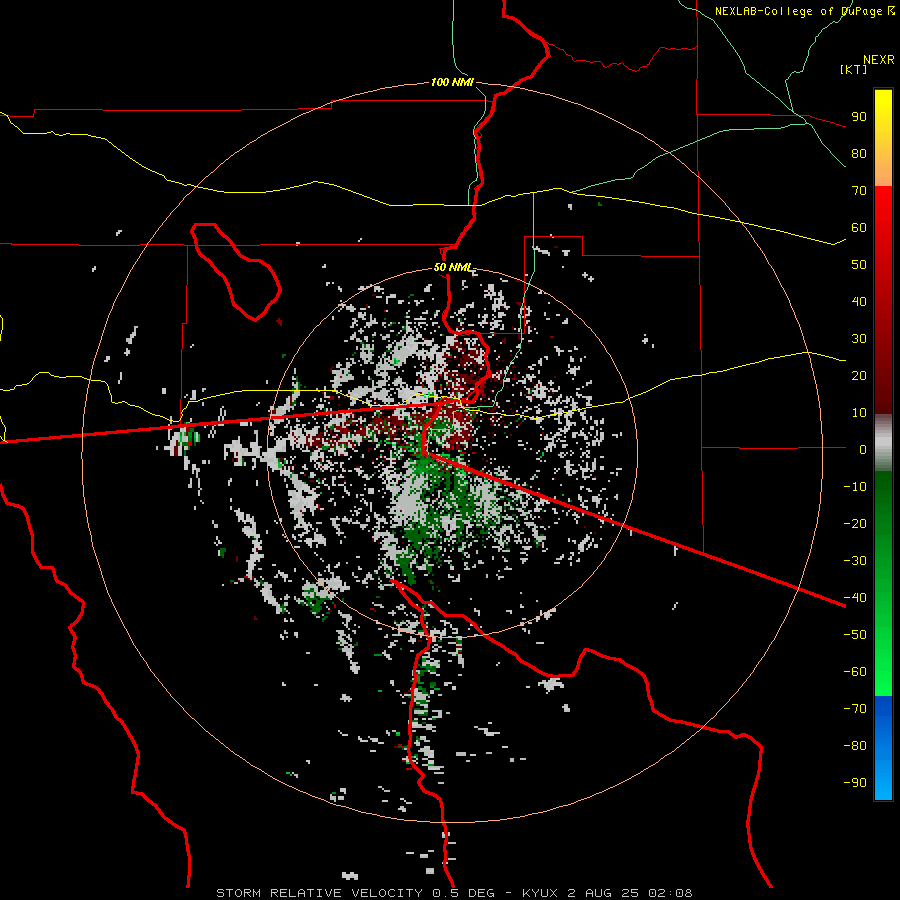
Task: Click the -30 value on velocity scale
Action: [x=855, y=561]
